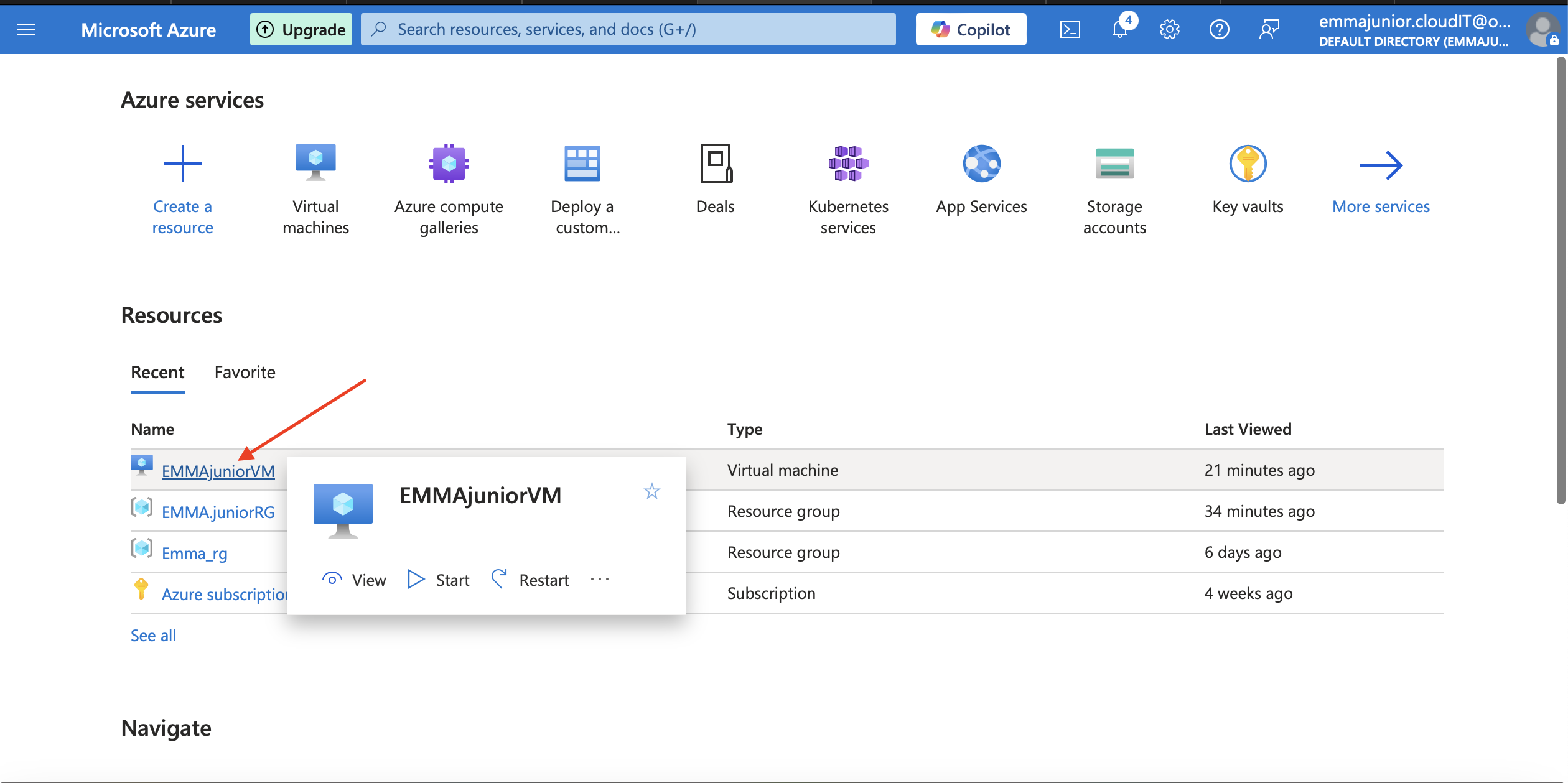The width and height of the screenshot is (1568, 783).
Task: Open Virtual machines service icon
Action: (315, 163)
